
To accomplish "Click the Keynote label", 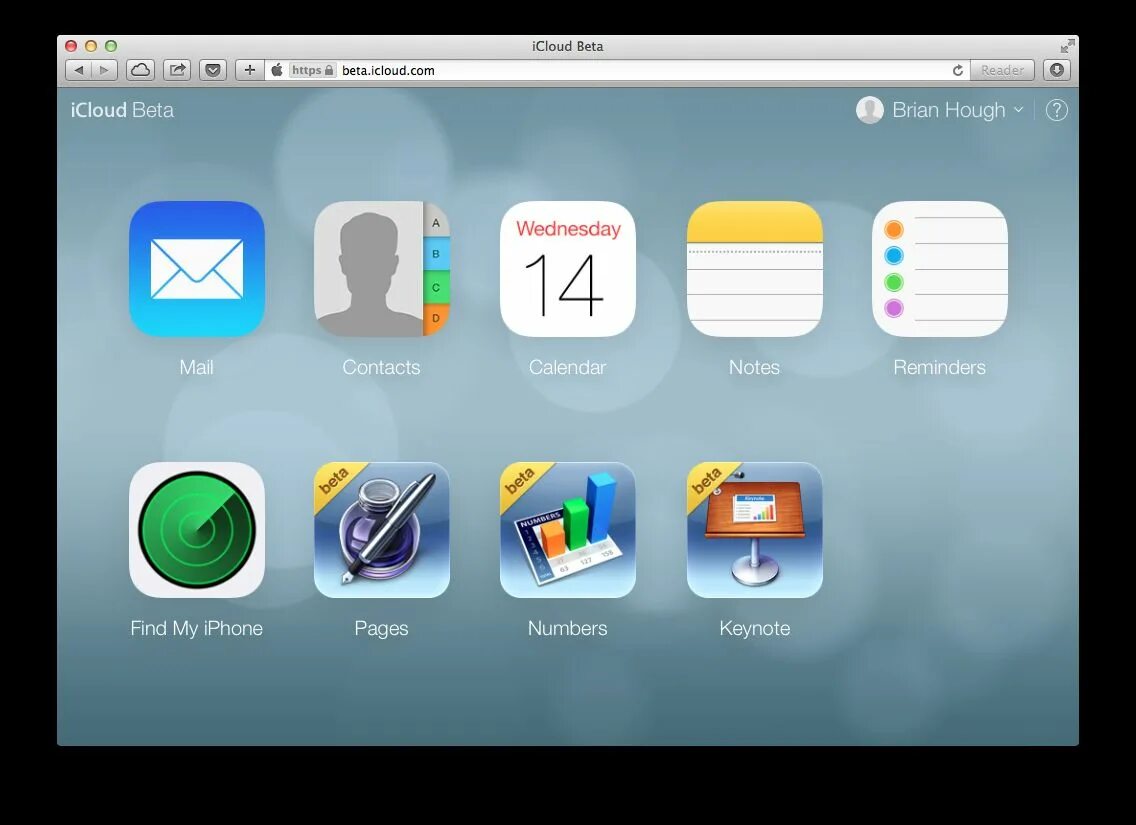I will tap(754, 628).
